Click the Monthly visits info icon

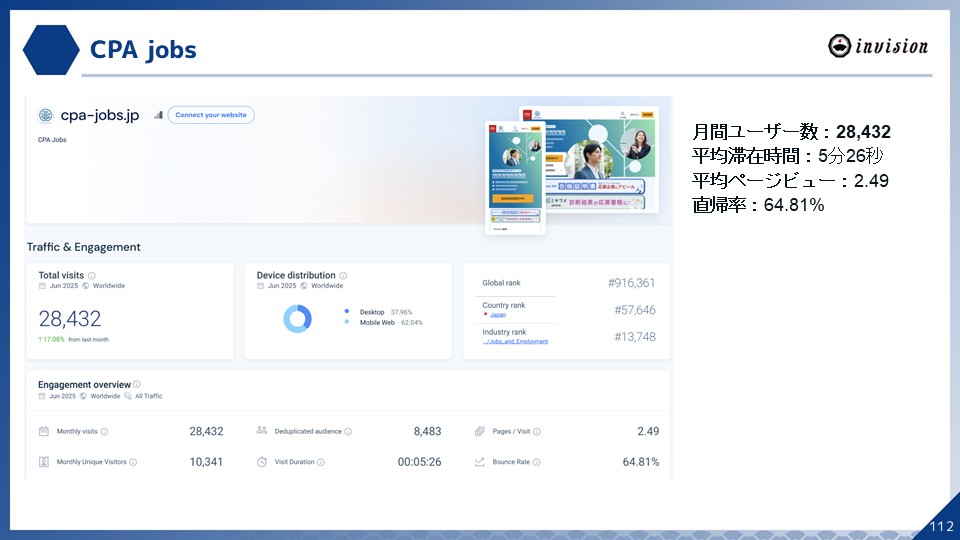click(x=104, y=432)
